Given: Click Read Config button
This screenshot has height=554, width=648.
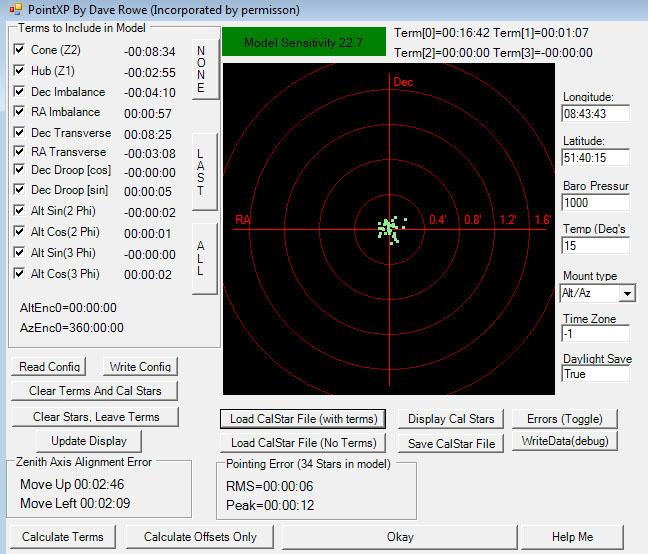Looking at the screenshot, I should 49,366.
